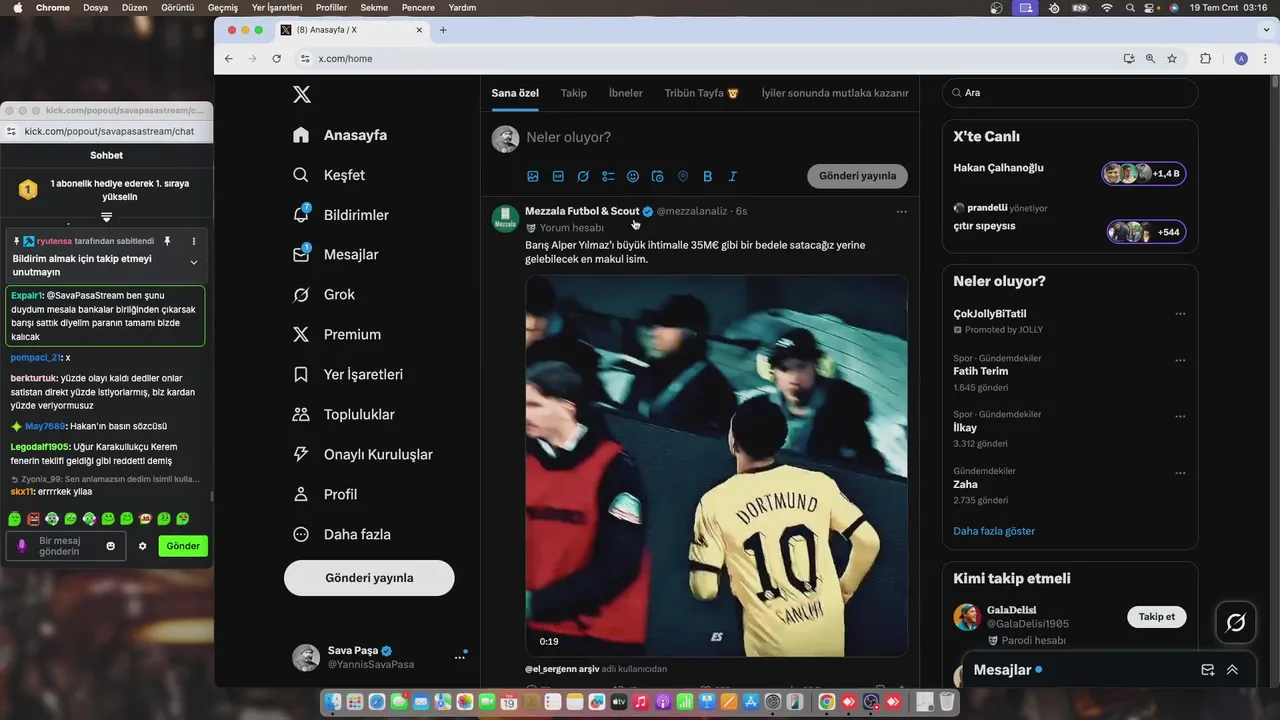Add a poll to the post

point(608,176)
